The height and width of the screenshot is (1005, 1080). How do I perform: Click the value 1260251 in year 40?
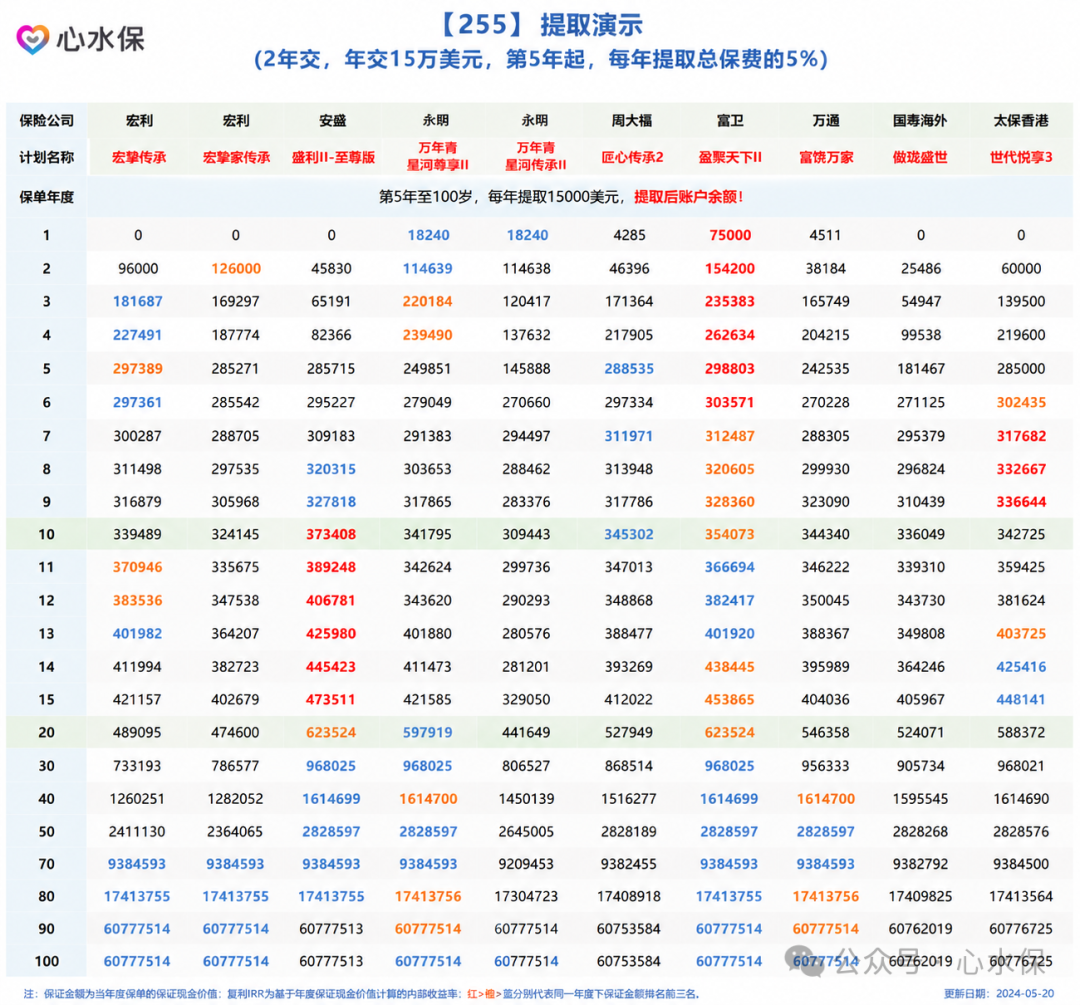(x=137, y=799)
